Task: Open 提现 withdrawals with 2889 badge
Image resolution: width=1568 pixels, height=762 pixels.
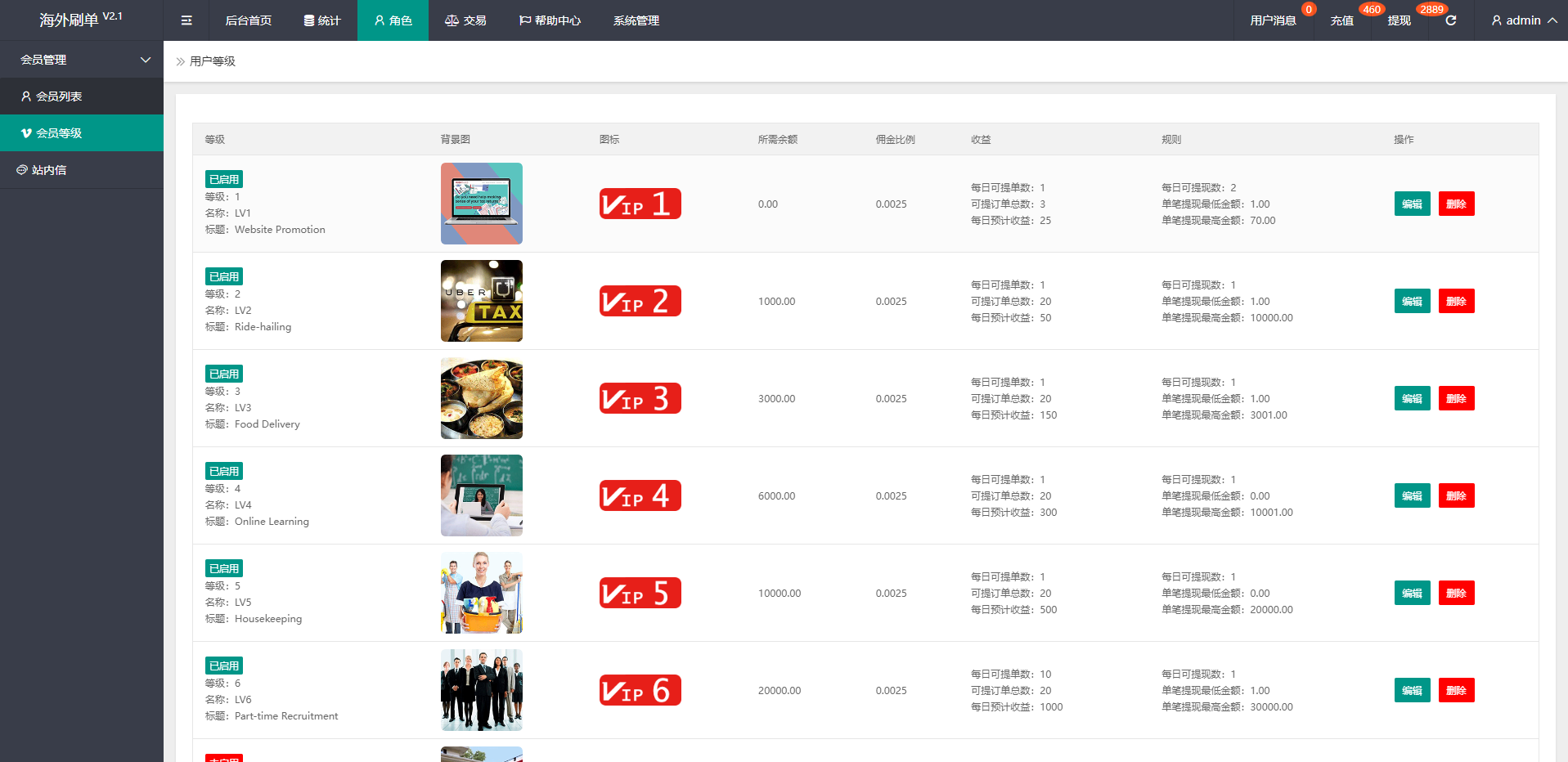Action: 1399,20
